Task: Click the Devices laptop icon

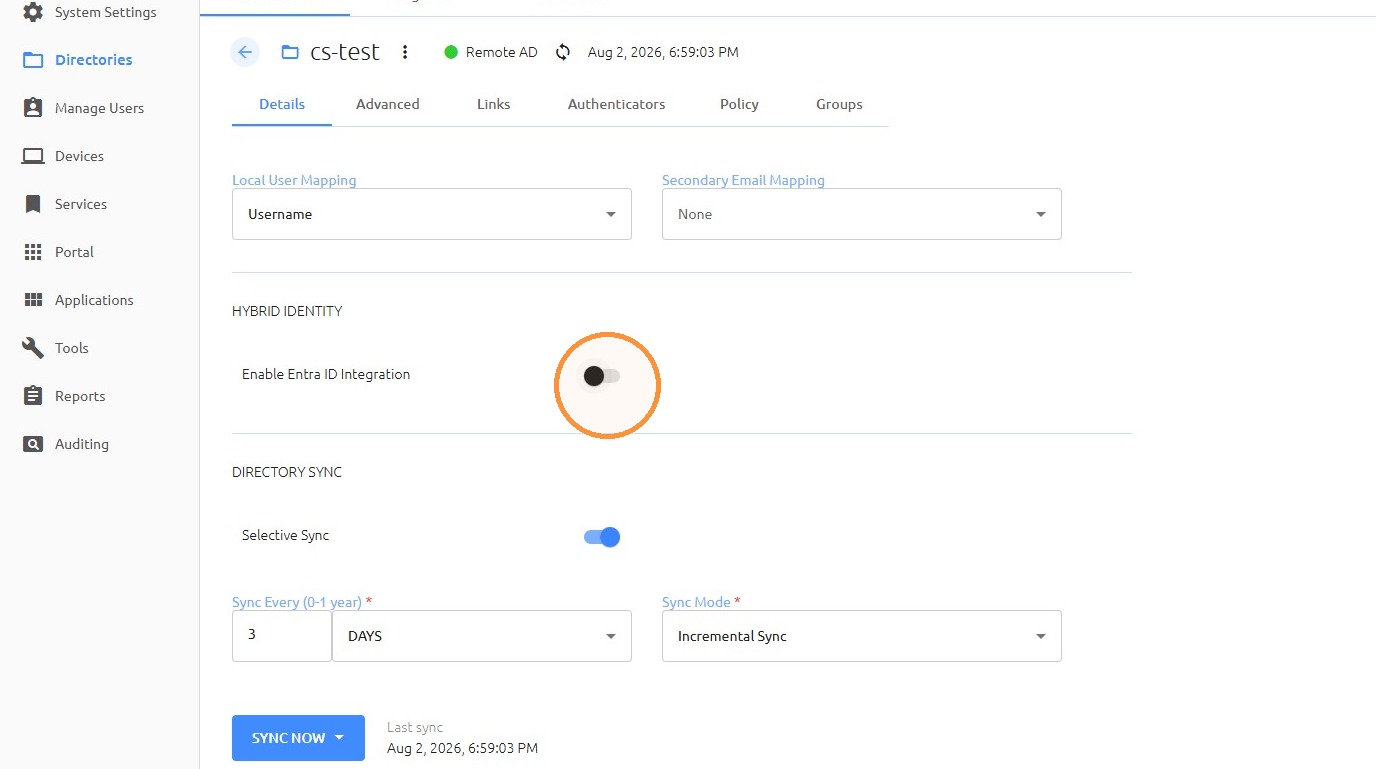Action: pyautogui.click(x=33, y=156)
